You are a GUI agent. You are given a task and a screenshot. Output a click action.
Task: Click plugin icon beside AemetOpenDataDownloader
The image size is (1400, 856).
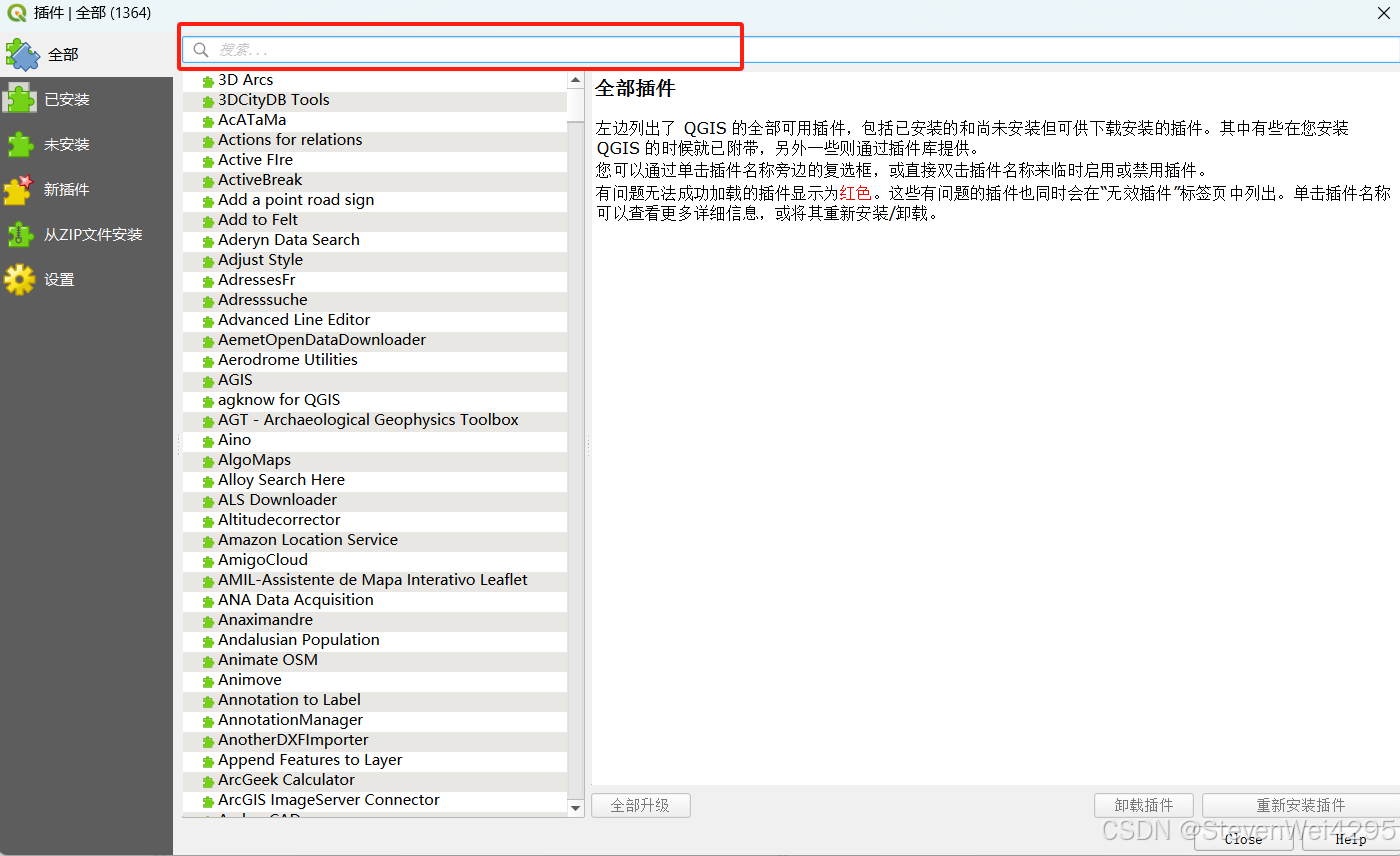[208, 342]
